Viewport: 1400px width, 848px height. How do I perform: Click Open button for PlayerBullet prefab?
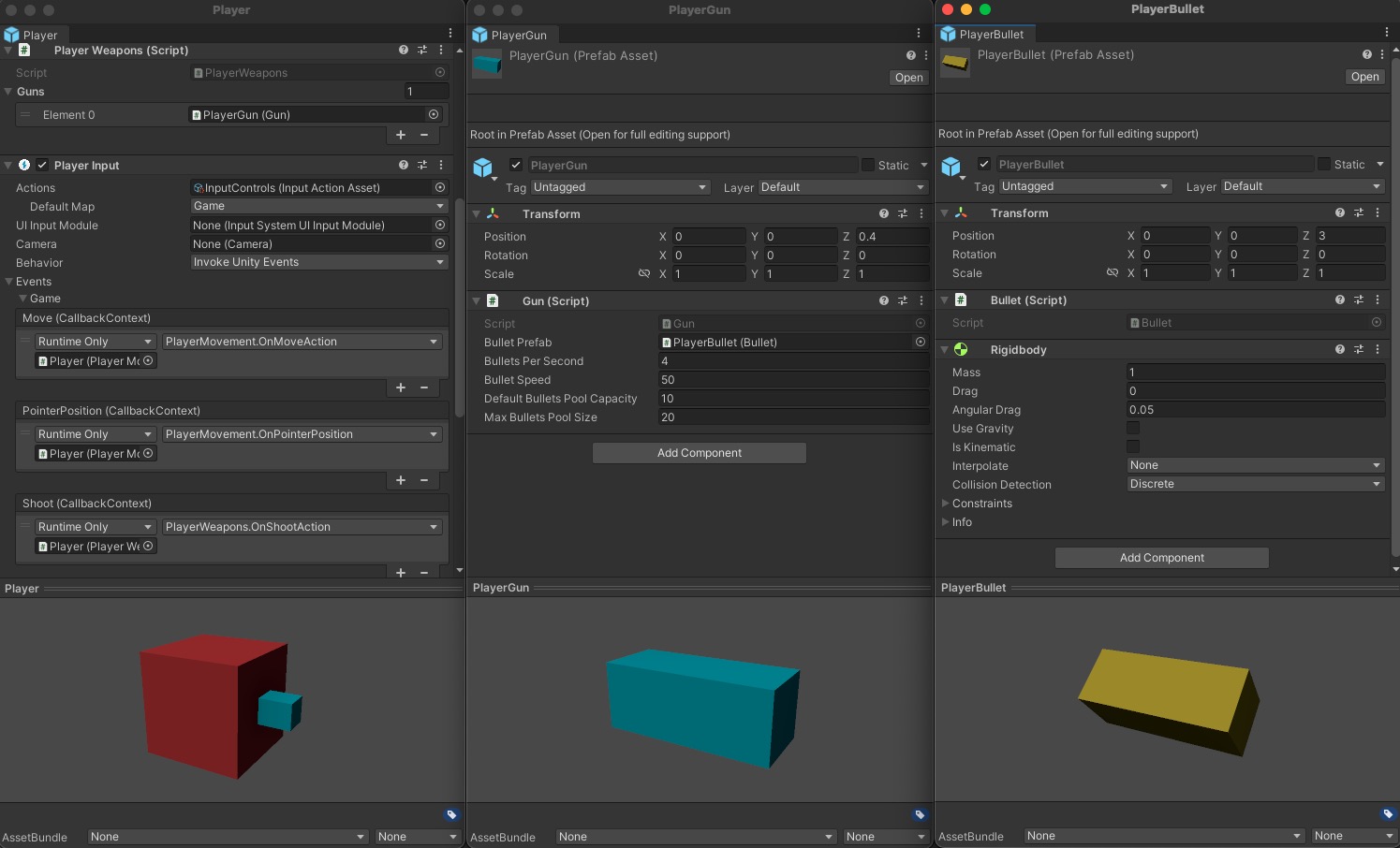point(1365,77)
